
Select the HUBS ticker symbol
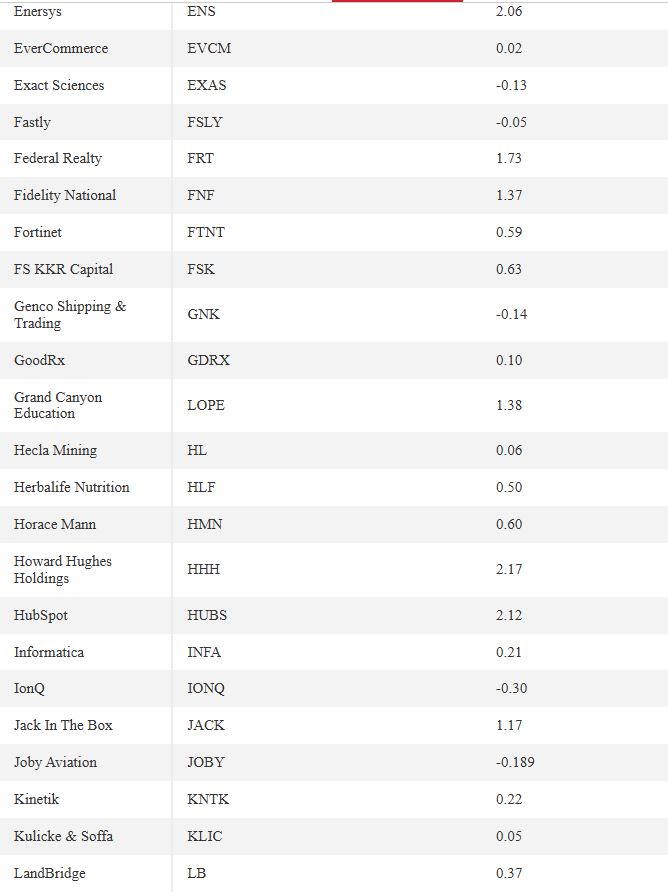207,615
